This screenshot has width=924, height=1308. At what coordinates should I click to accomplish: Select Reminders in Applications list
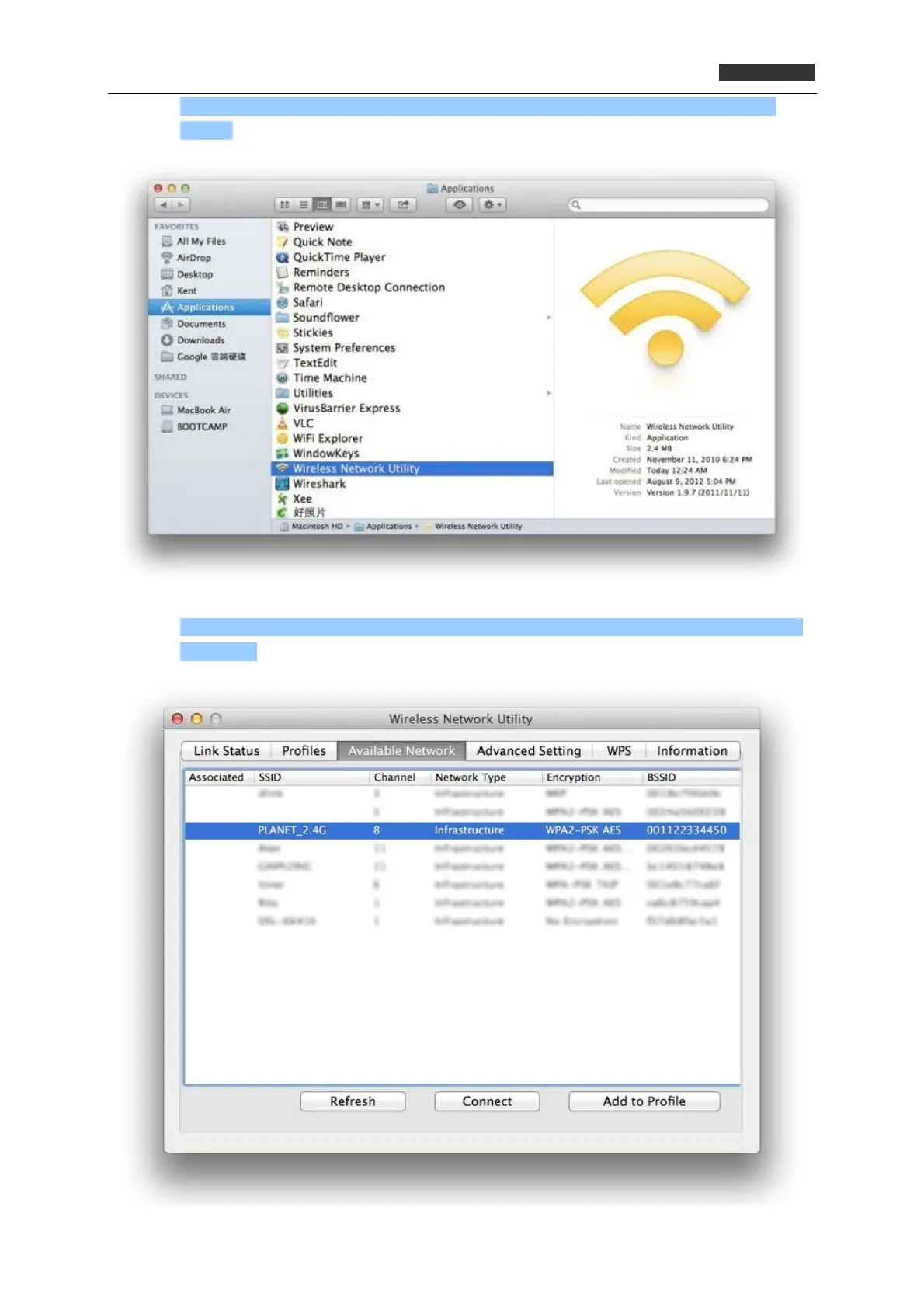pyautogui.click(x=314, y=273)
